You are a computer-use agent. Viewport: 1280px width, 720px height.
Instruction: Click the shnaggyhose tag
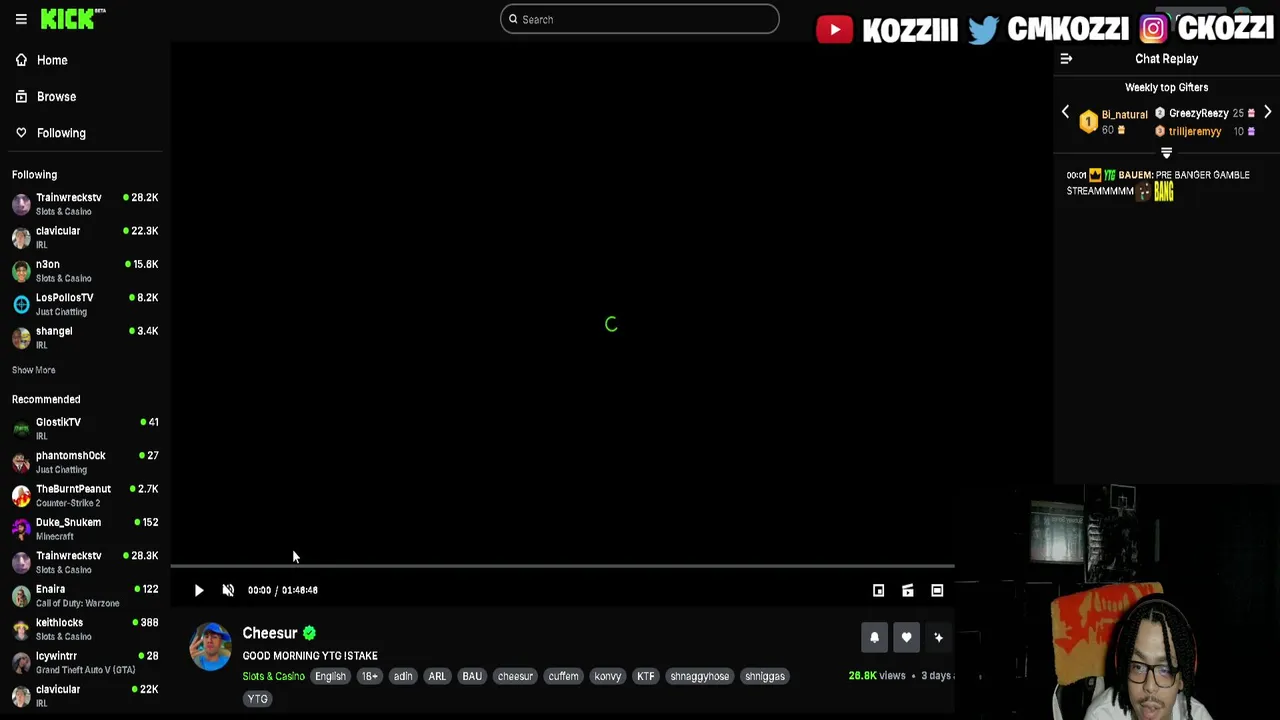point(700,676)
